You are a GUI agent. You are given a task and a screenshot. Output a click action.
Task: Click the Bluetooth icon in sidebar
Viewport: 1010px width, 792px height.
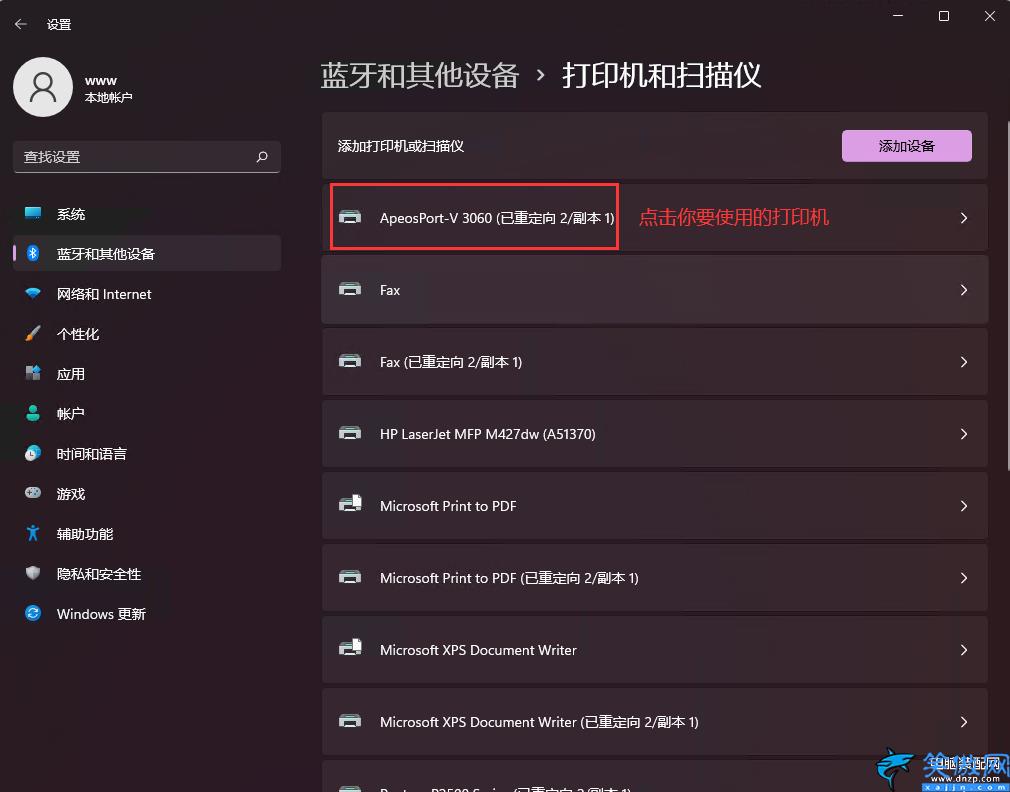33,253
